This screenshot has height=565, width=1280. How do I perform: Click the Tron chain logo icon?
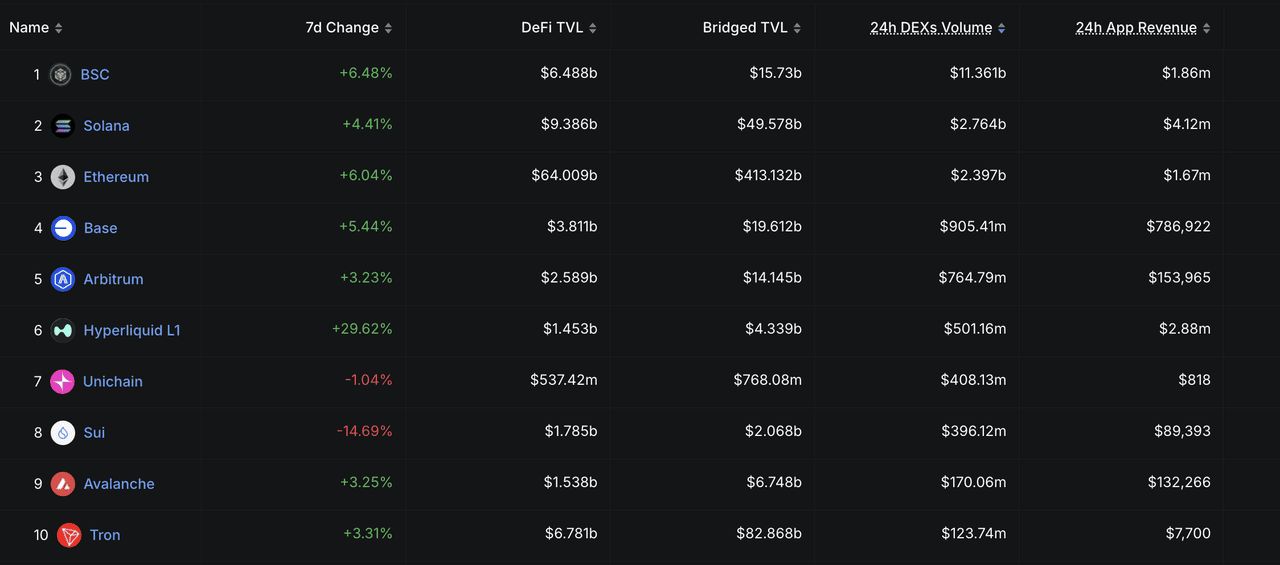[x=69, y=535]
